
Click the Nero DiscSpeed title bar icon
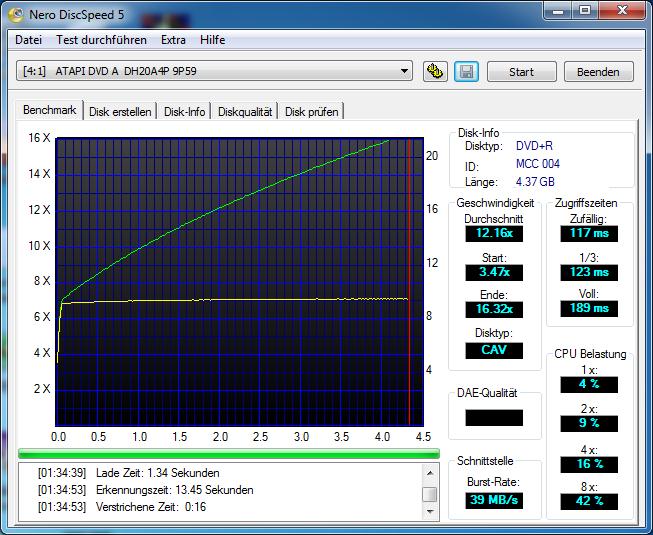[x=16, y=15]
